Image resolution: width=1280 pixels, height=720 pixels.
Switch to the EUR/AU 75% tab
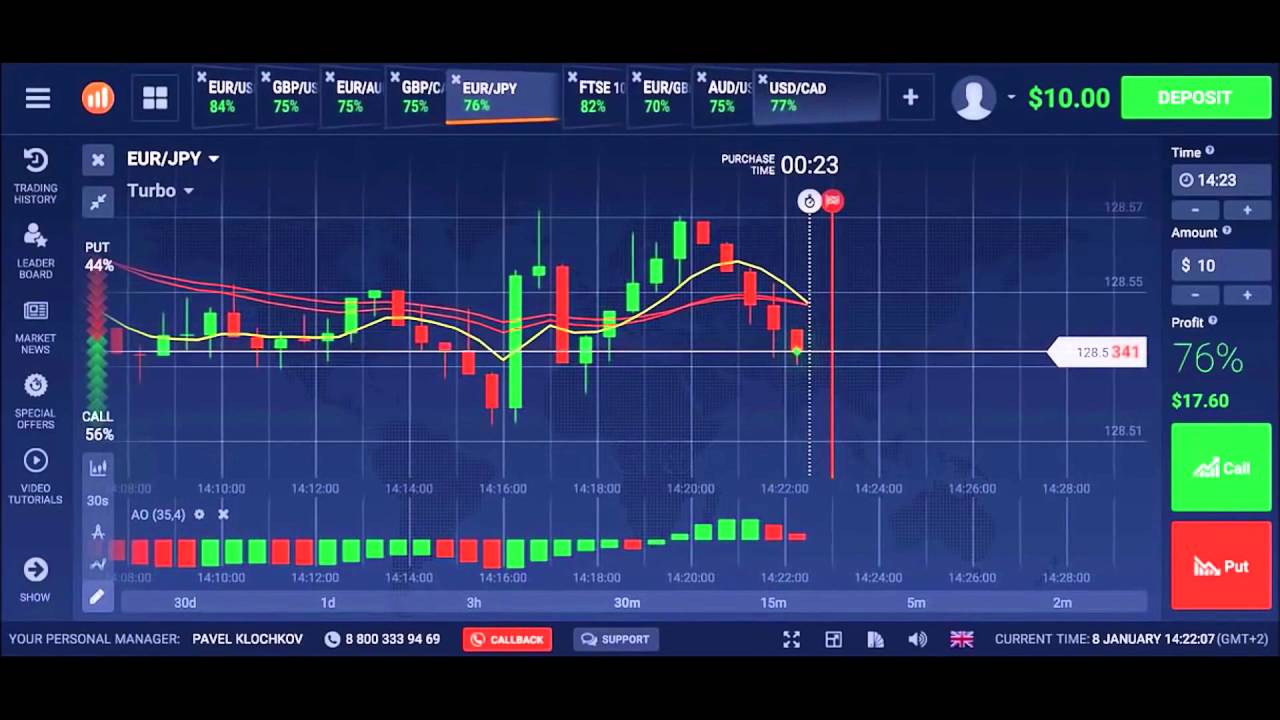pyautogui.click(x=352, y=97)
